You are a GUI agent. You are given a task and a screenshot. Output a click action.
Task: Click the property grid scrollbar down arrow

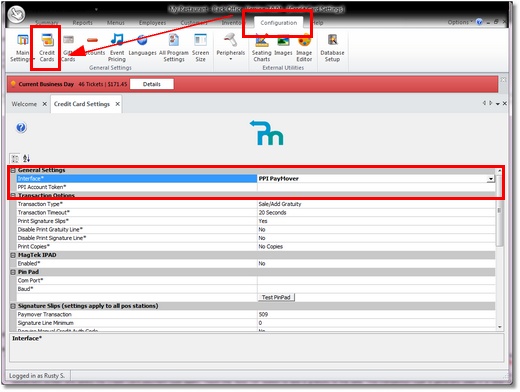click(500, 327)
